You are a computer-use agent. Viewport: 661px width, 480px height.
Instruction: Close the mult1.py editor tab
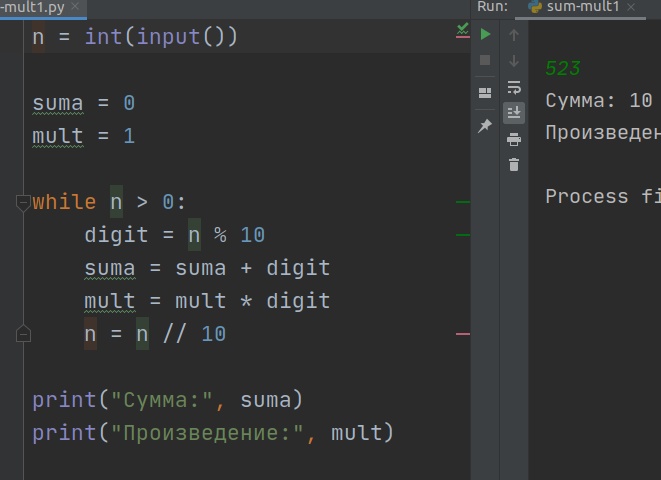coord(75,6)
